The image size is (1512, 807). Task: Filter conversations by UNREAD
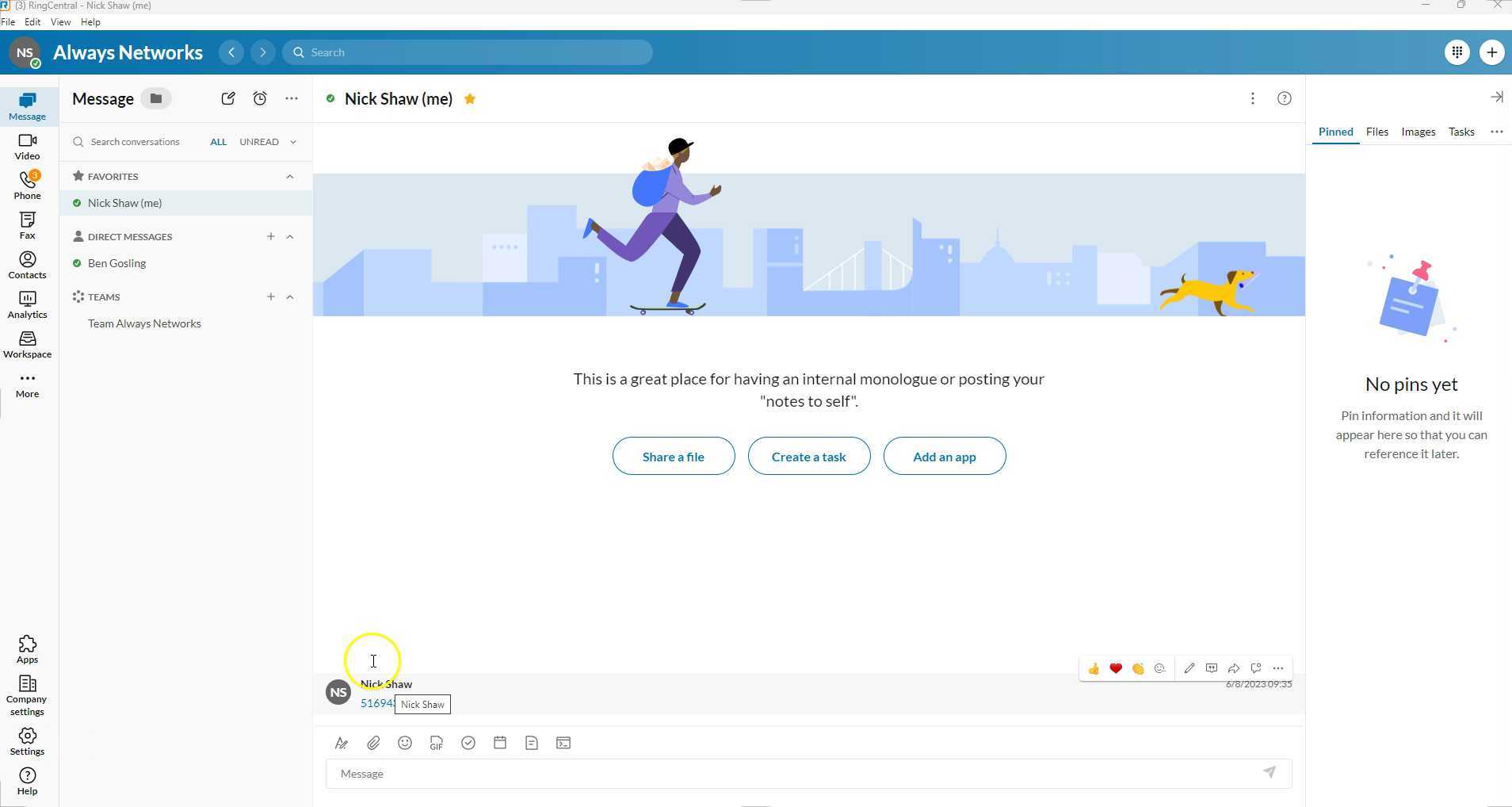pos(259,142)
